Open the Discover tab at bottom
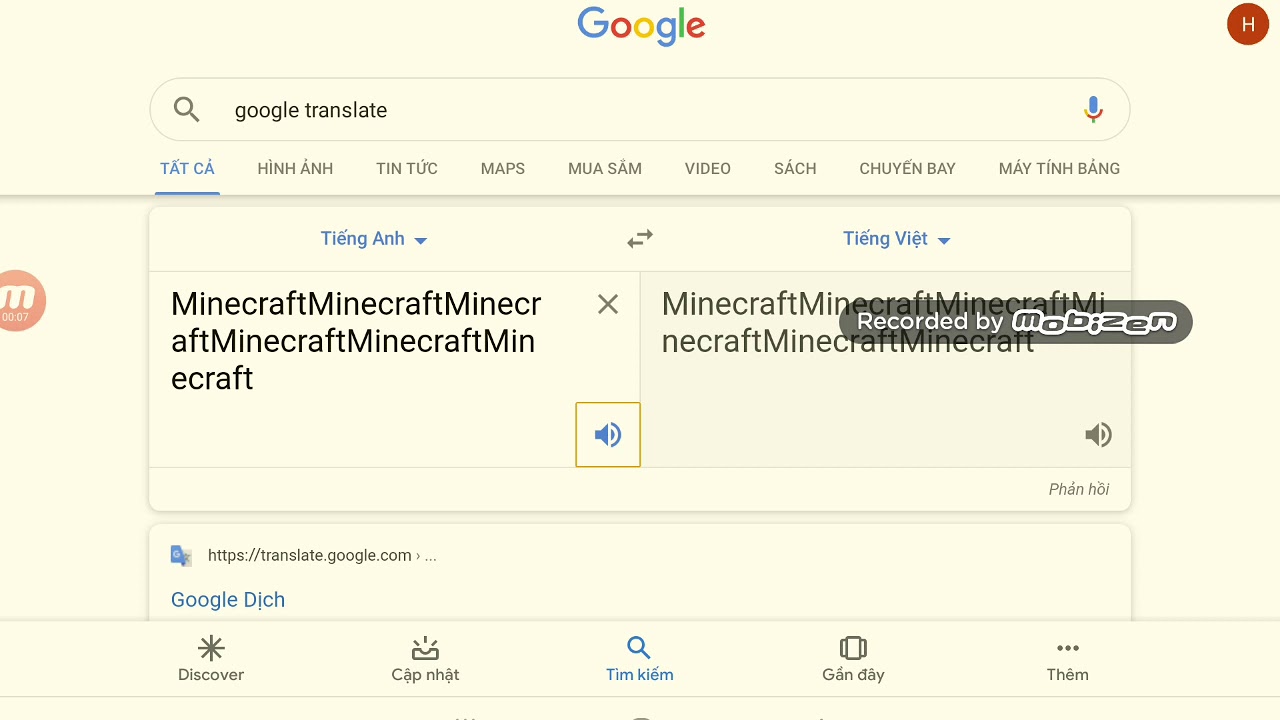The image size is (1280, 720). click(211, 660)
